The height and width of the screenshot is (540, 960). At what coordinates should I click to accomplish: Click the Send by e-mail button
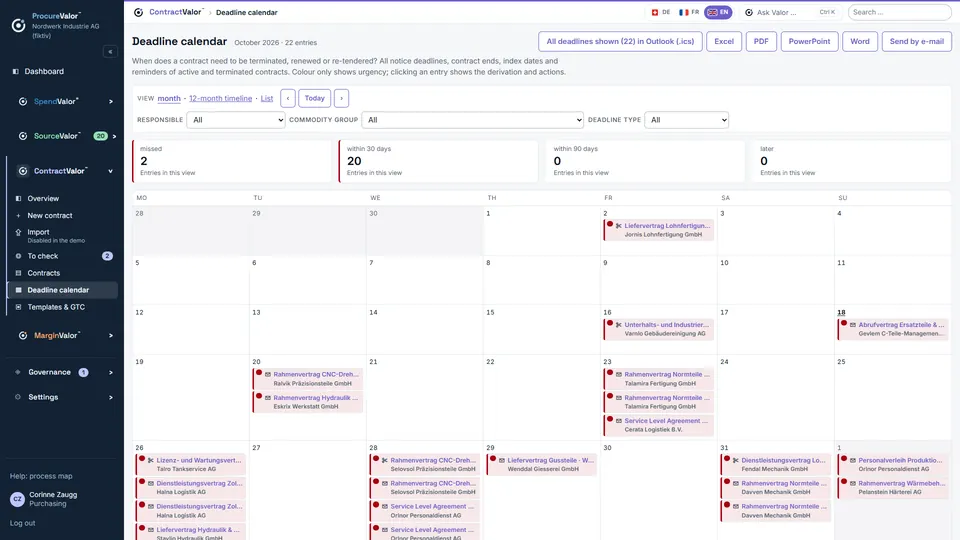pos(917,42)
